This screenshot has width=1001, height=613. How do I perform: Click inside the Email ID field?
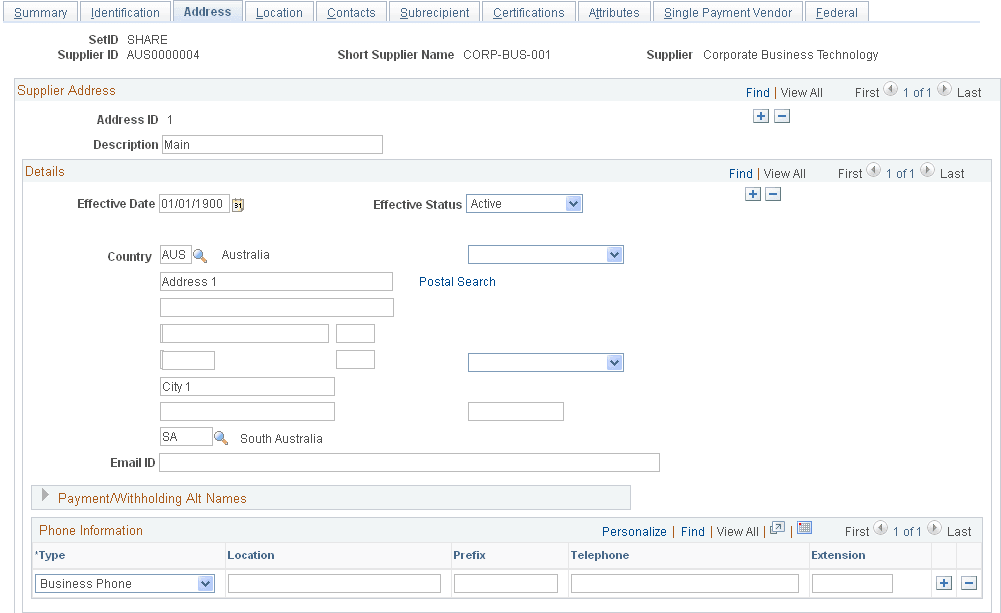(411, 462)
